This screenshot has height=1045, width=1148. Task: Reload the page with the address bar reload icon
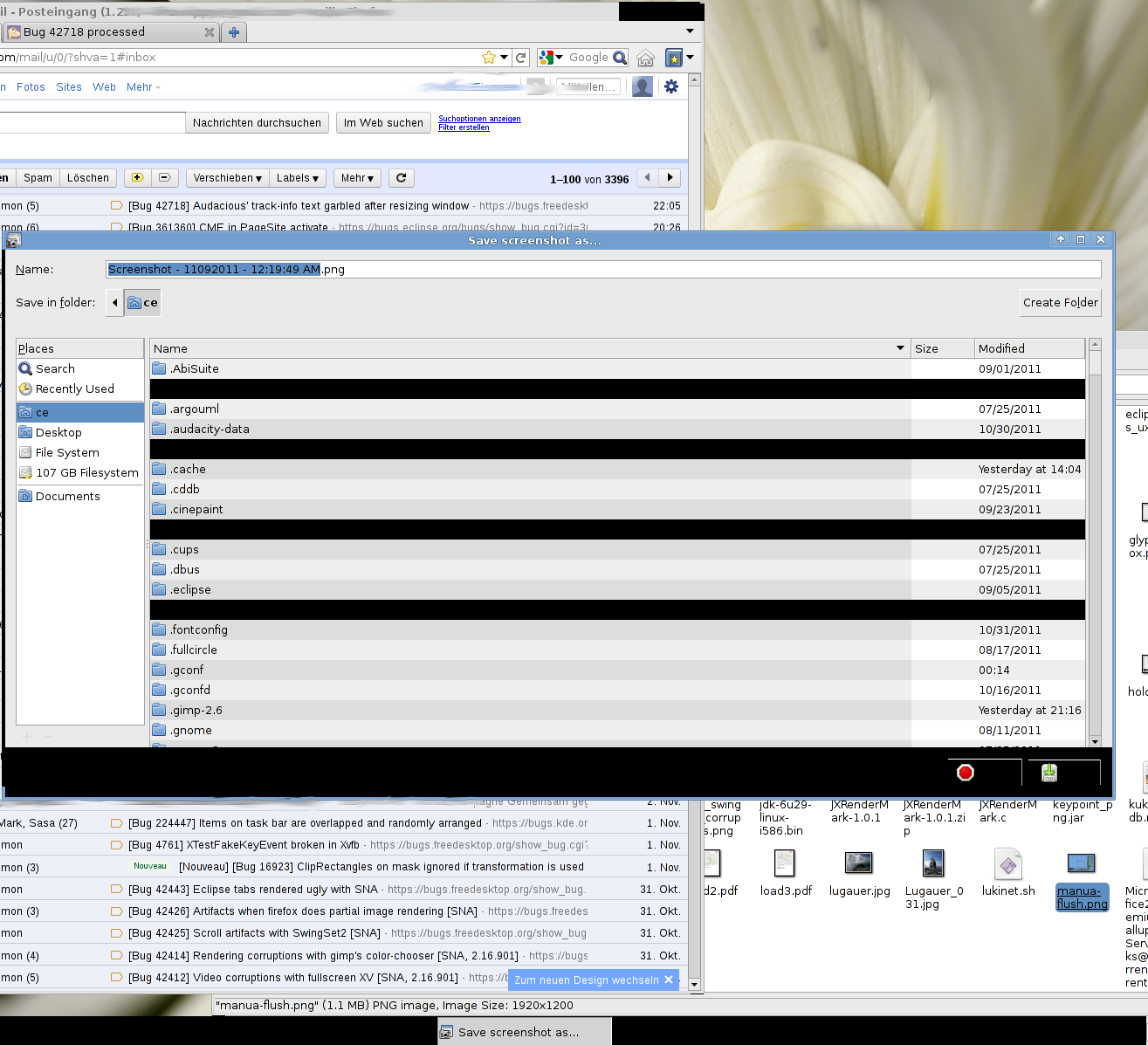(x=521, y=58)
